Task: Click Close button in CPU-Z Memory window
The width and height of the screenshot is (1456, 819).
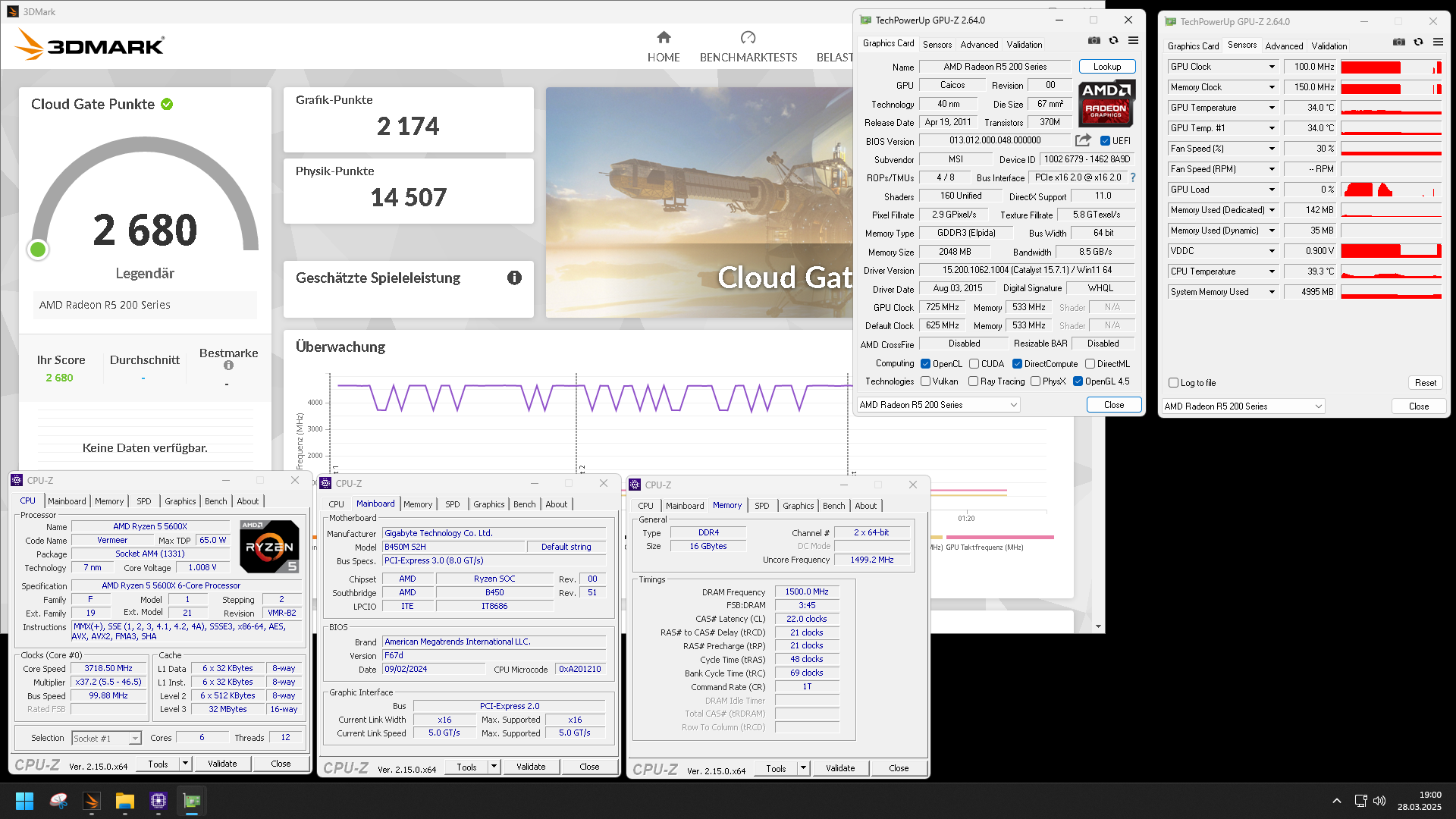Action: [899, 768]
